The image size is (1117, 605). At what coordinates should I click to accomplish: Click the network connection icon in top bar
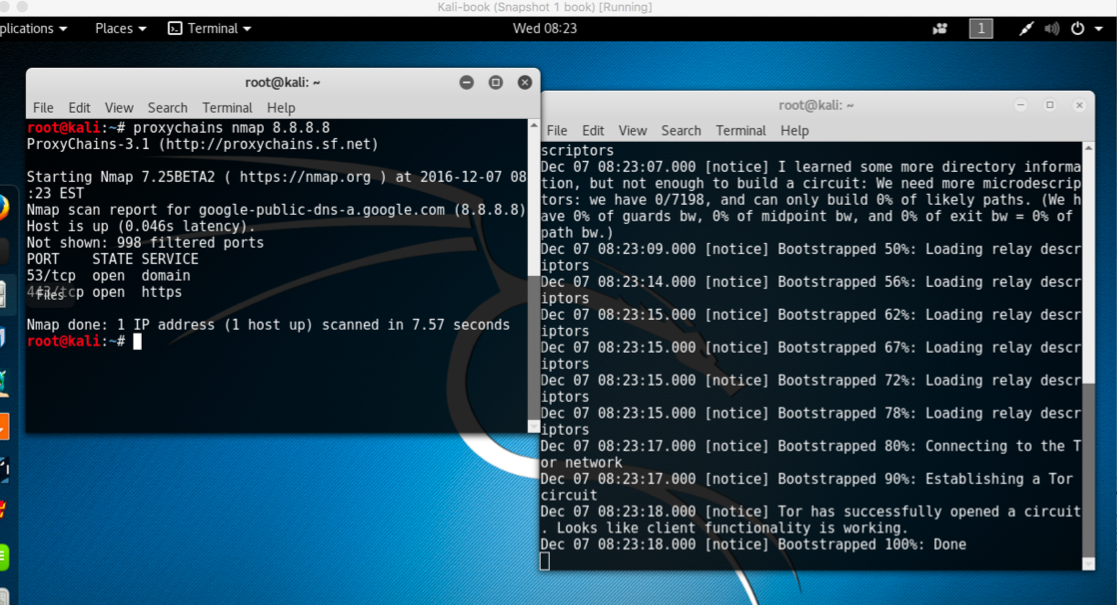pos(1026,29)
